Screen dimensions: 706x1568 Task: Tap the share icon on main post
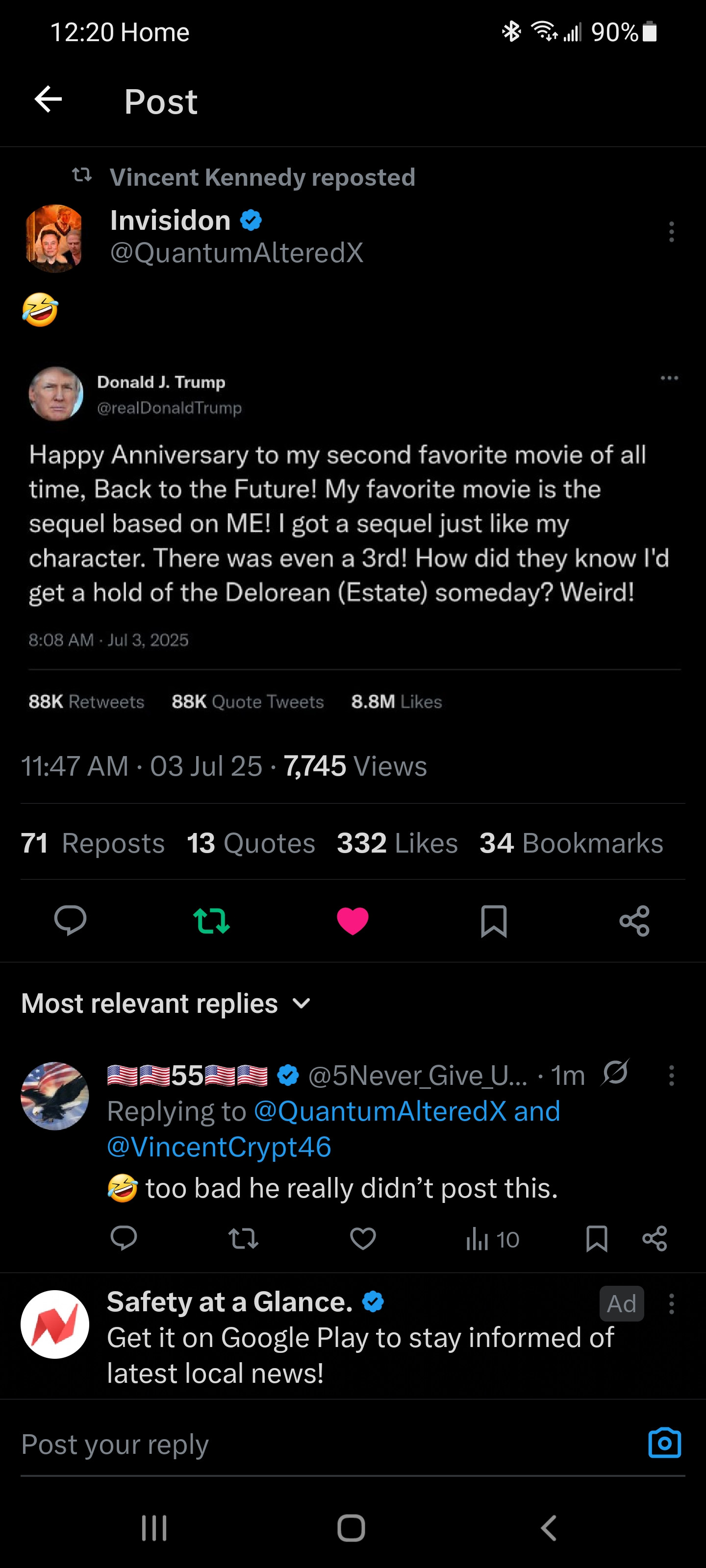click(x=634, y=920)
